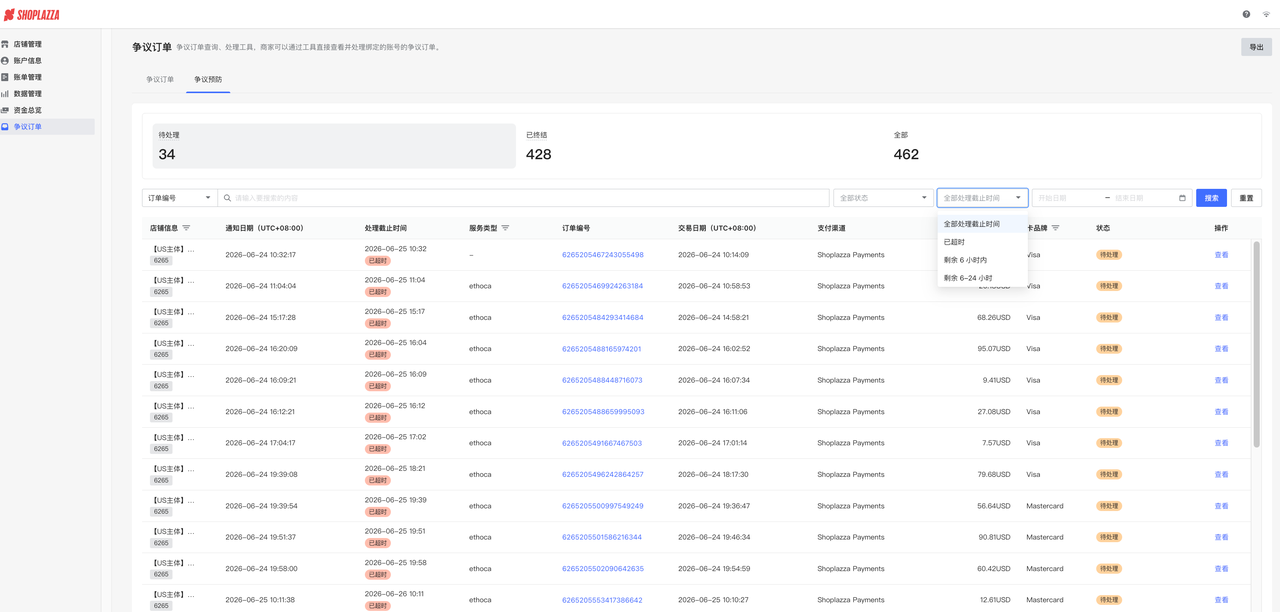Open order link 6265205488448716073
This screenshot has height=612, width=1280.
[x=602, y=380]
